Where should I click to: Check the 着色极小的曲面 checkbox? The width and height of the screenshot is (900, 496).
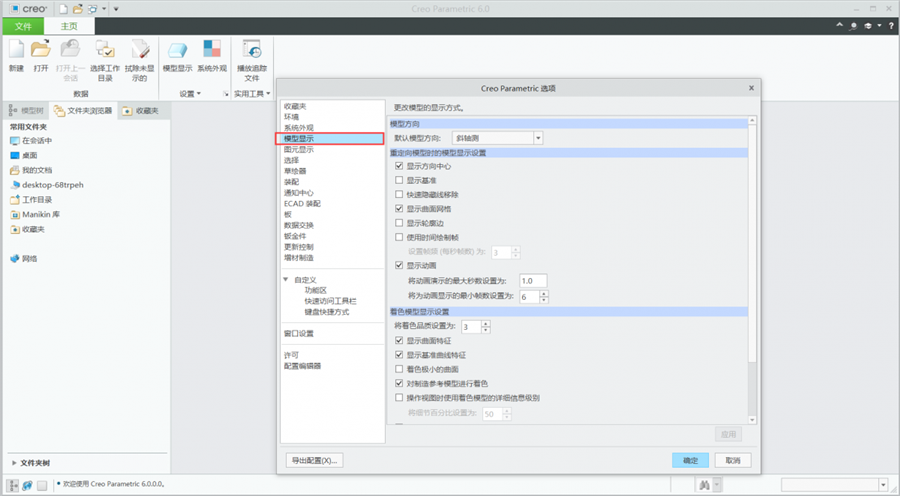pyautogui.click(x=399, y=369)
